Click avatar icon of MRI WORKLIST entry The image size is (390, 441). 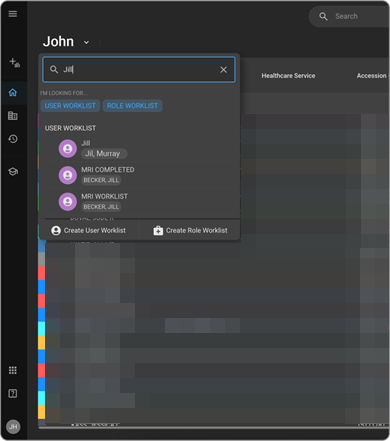[68, 202]
